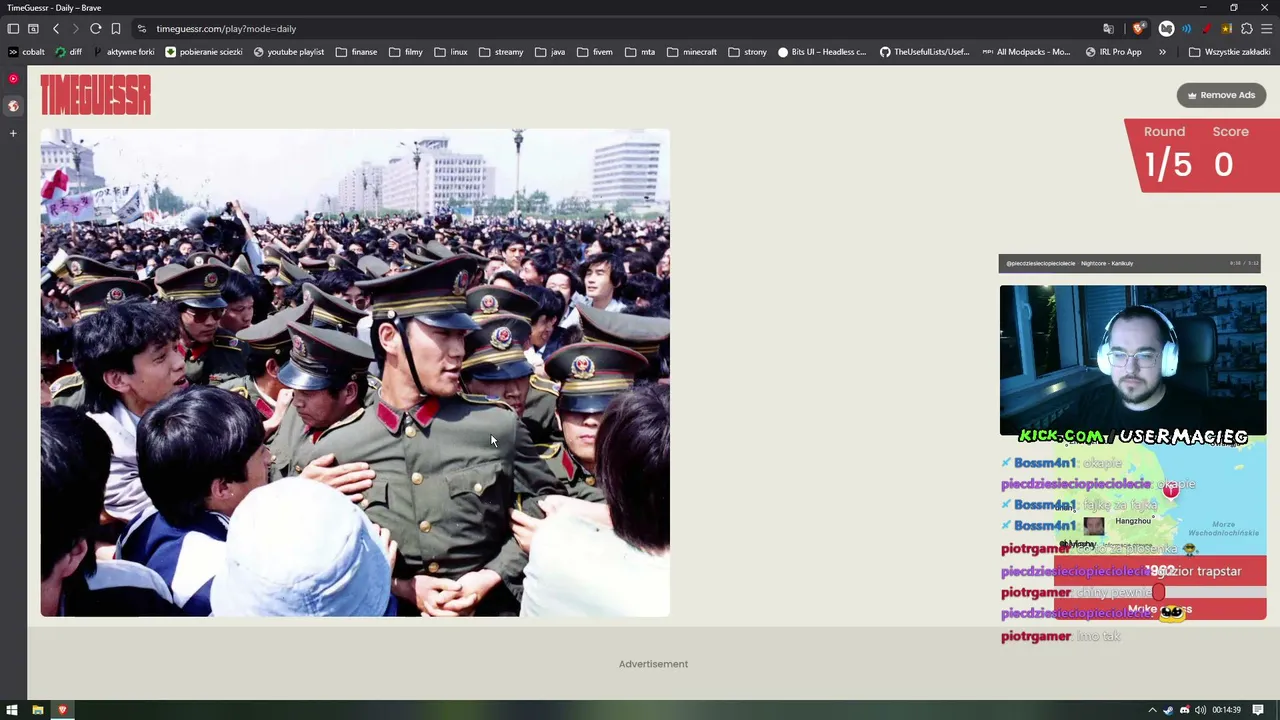The image size is (1280, 720).
Task: Open the Brave main hamburger menu
Action: click(x=1265, y=29)
